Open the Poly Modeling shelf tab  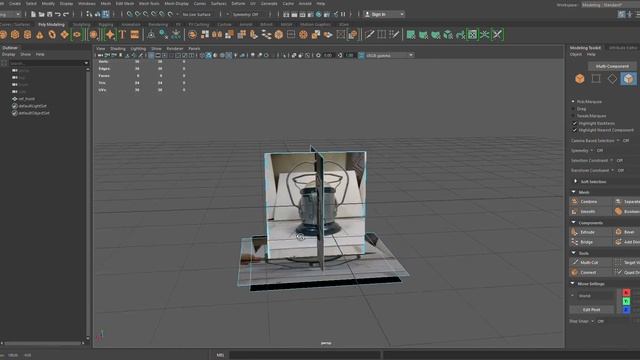[51, 24]
